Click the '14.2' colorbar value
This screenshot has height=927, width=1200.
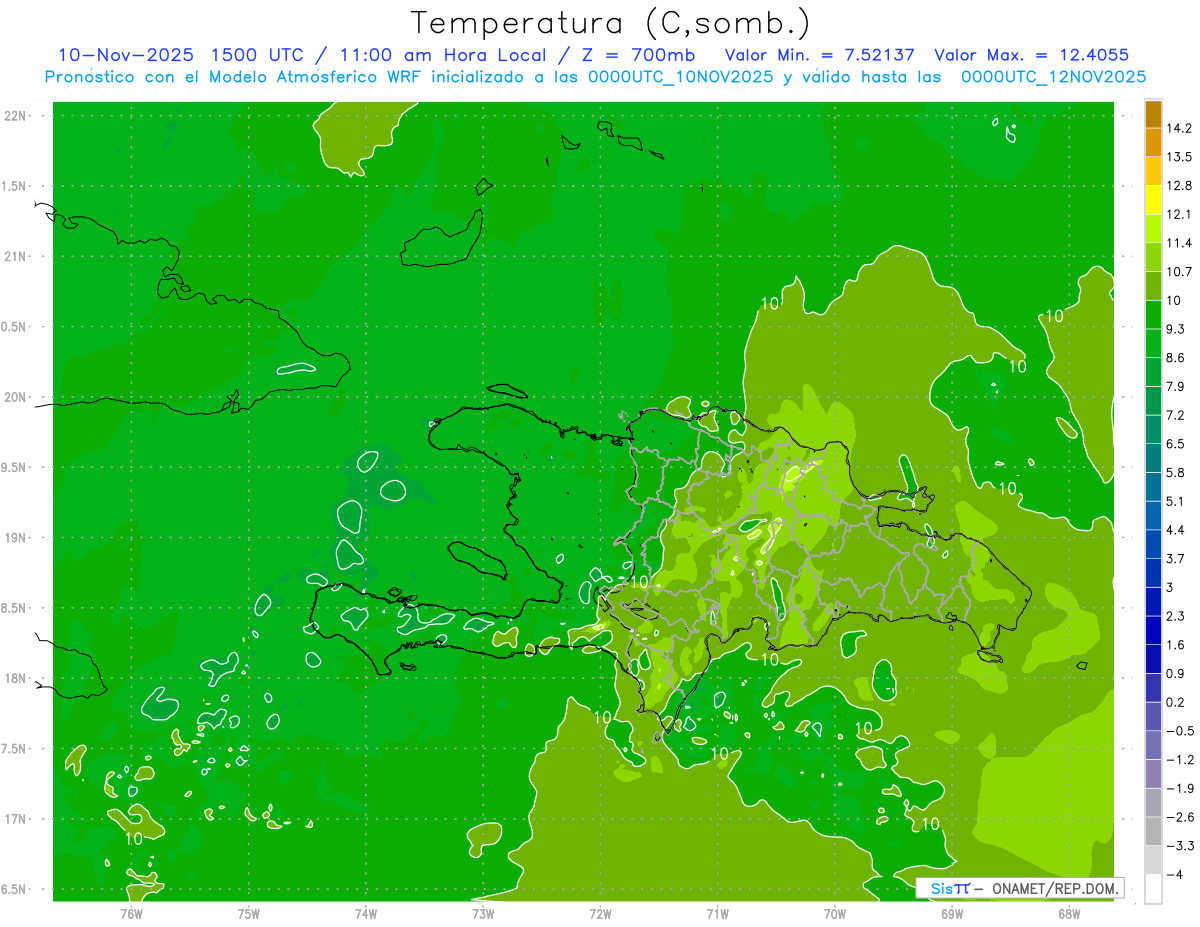pyautogui.click(x=1179, y=128)
